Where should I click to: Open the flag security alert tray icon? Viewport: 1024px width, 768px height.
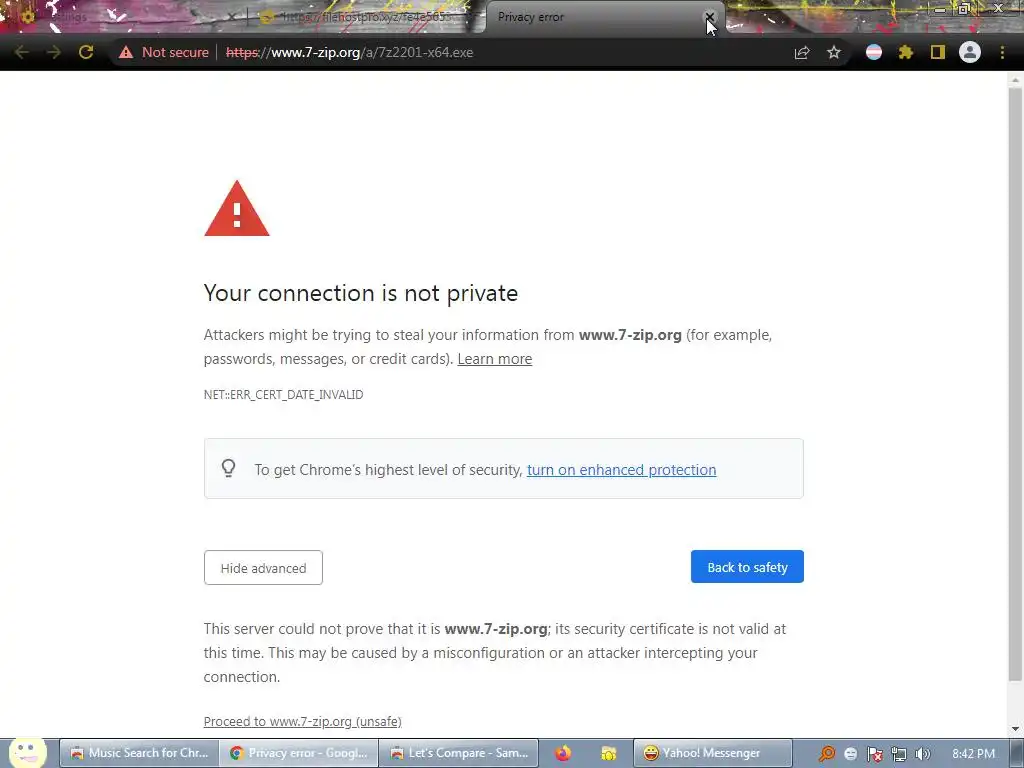pyautogui.click(x=874, y=754)
